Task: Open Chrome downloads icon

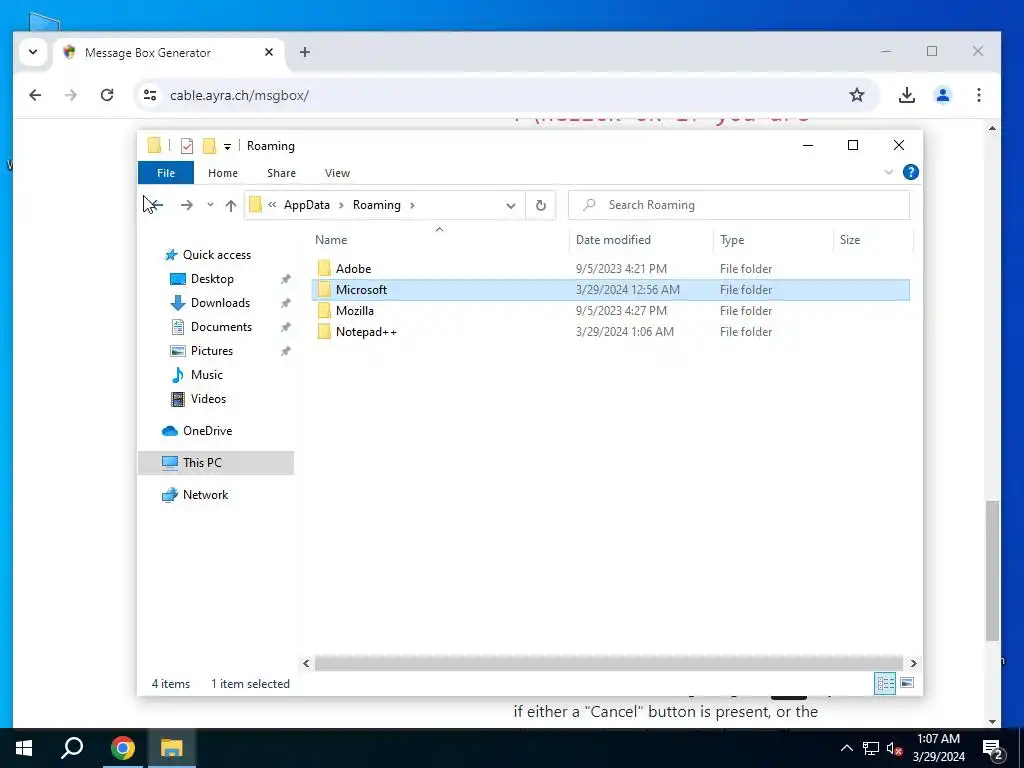Action: (906, 95)
